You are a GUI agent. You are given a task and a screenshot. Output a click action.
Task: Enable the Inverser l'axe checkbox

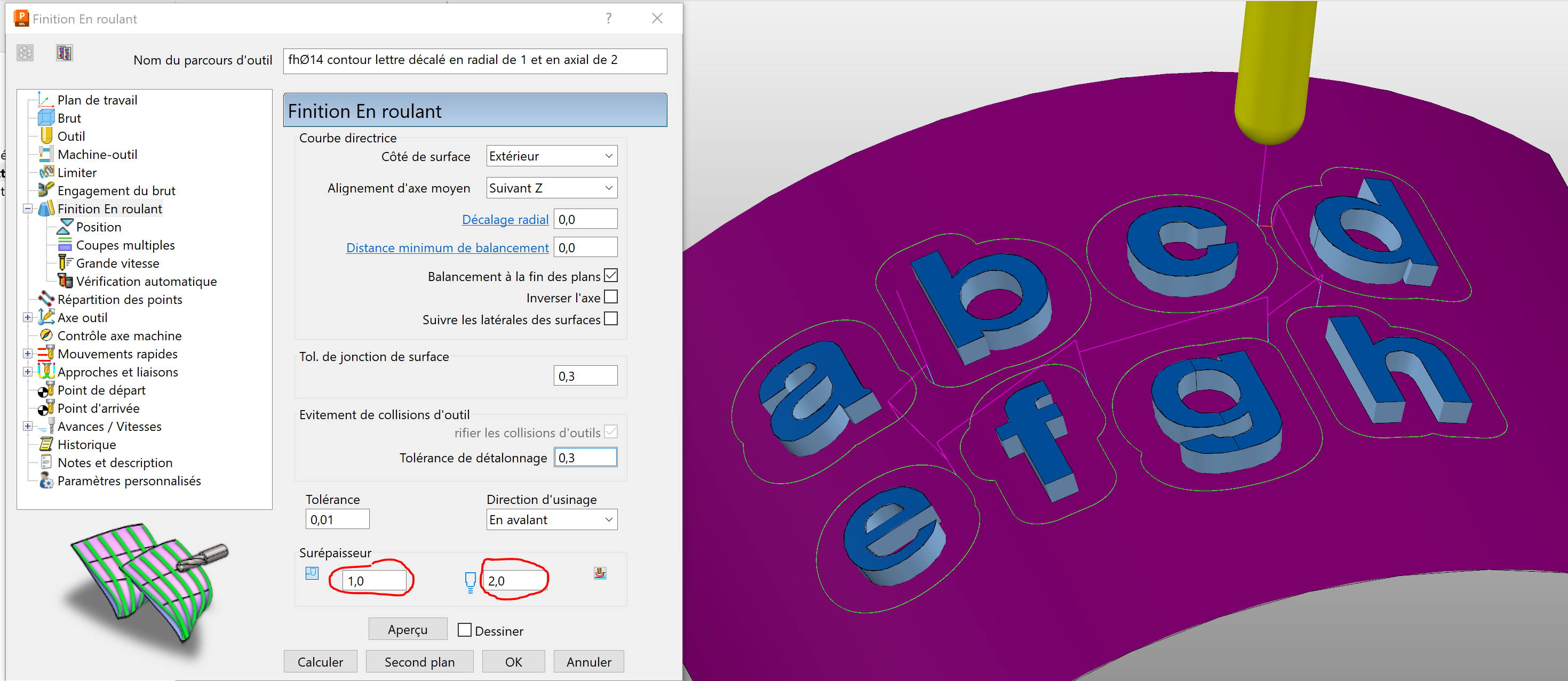tap(610, 297)
